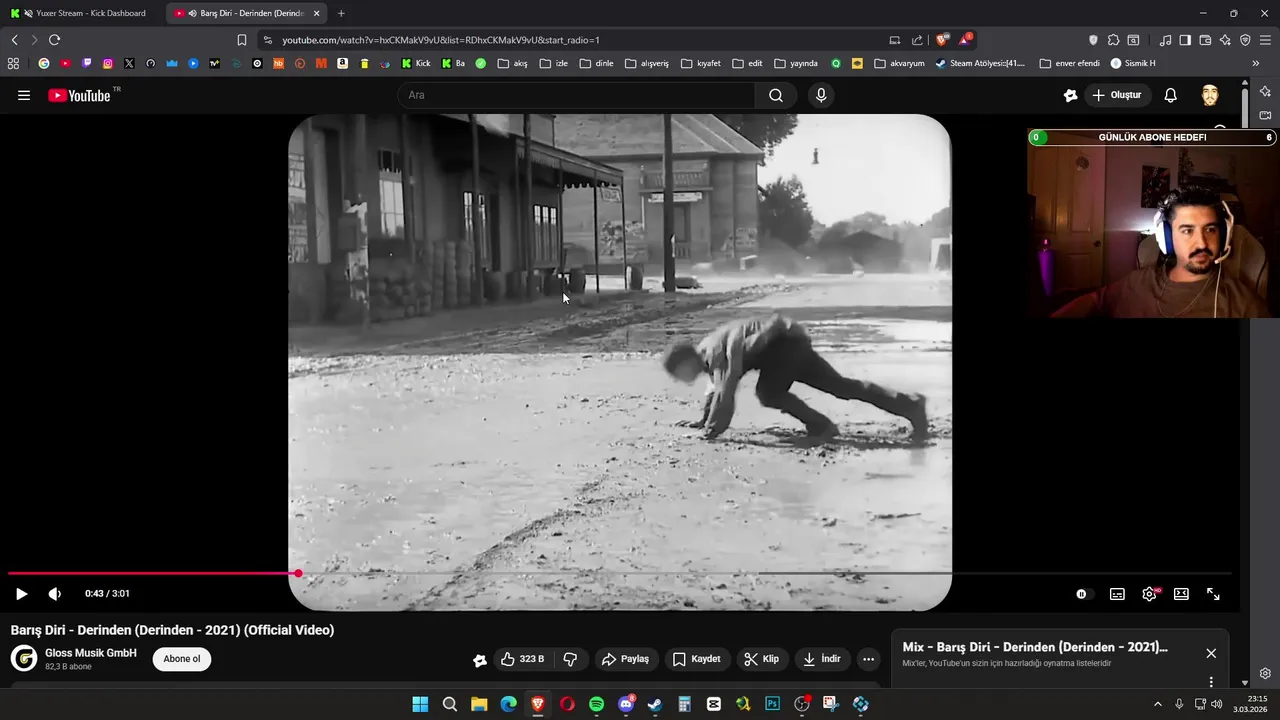Enter fullscreen mode on the video

(1213, 594)
